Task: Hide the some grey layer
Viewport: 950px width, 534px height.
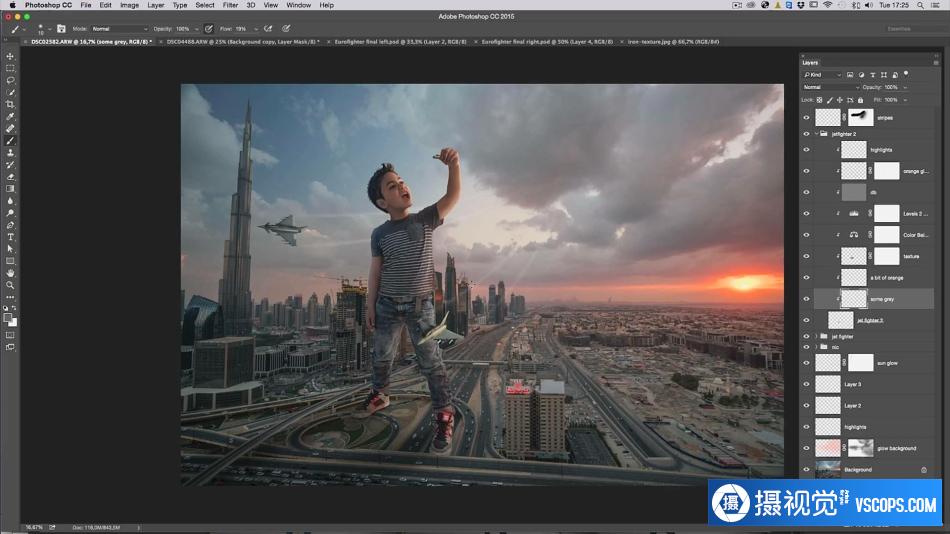Action: (x=806, y=299)
